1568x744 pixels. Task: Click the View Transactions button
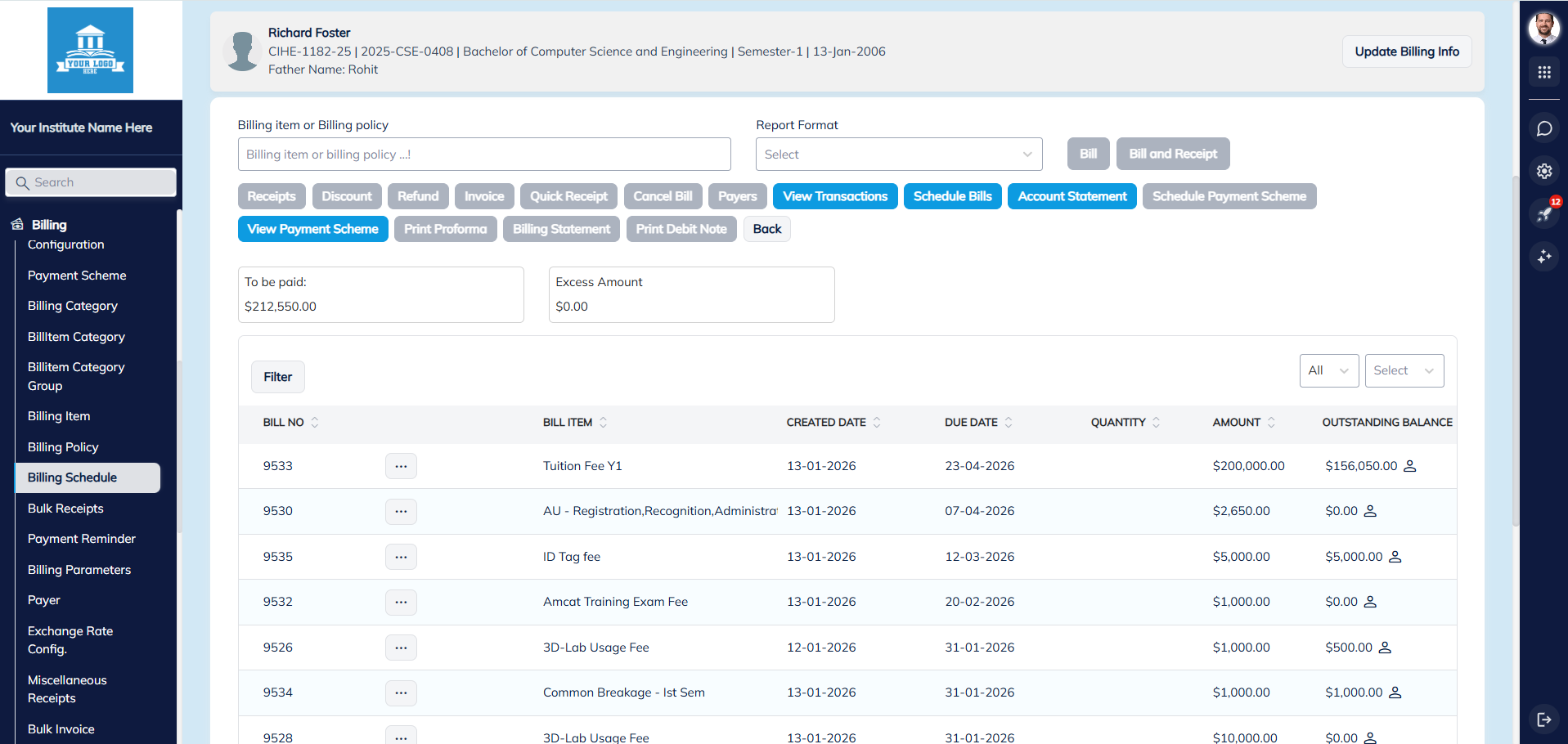[834, 196]
